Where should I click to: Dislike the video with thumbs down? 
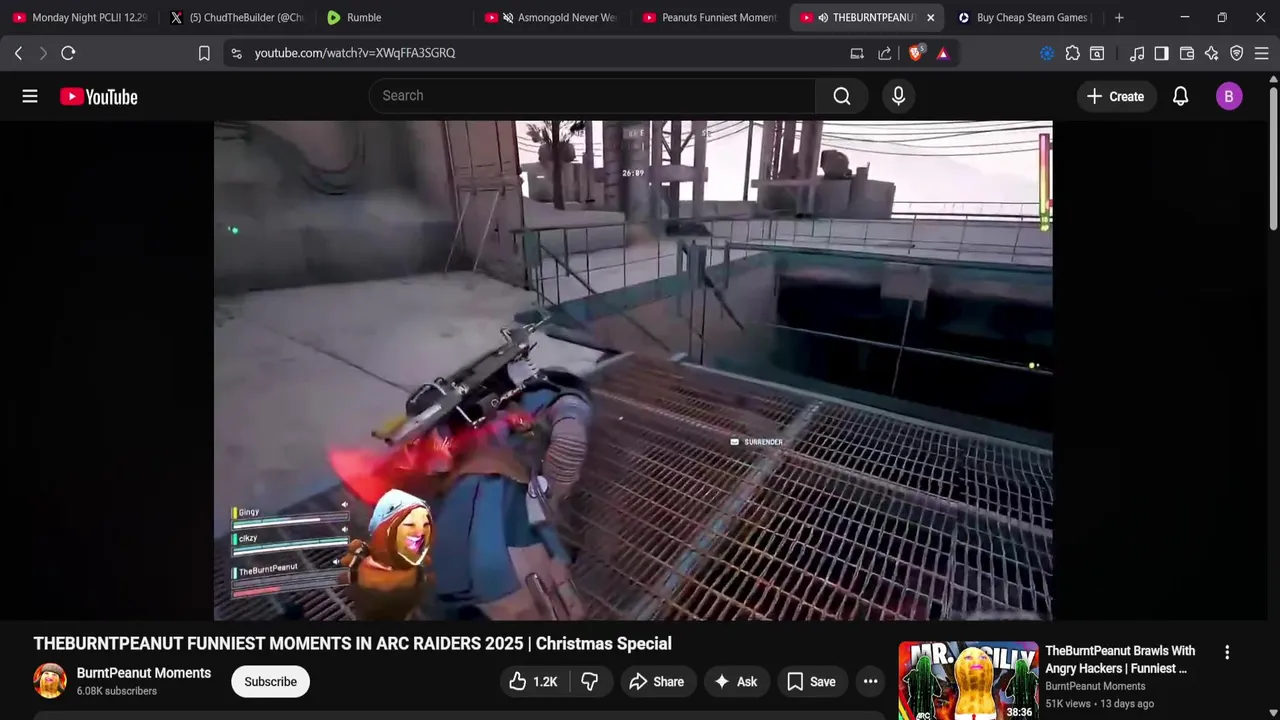coord(590,681)
